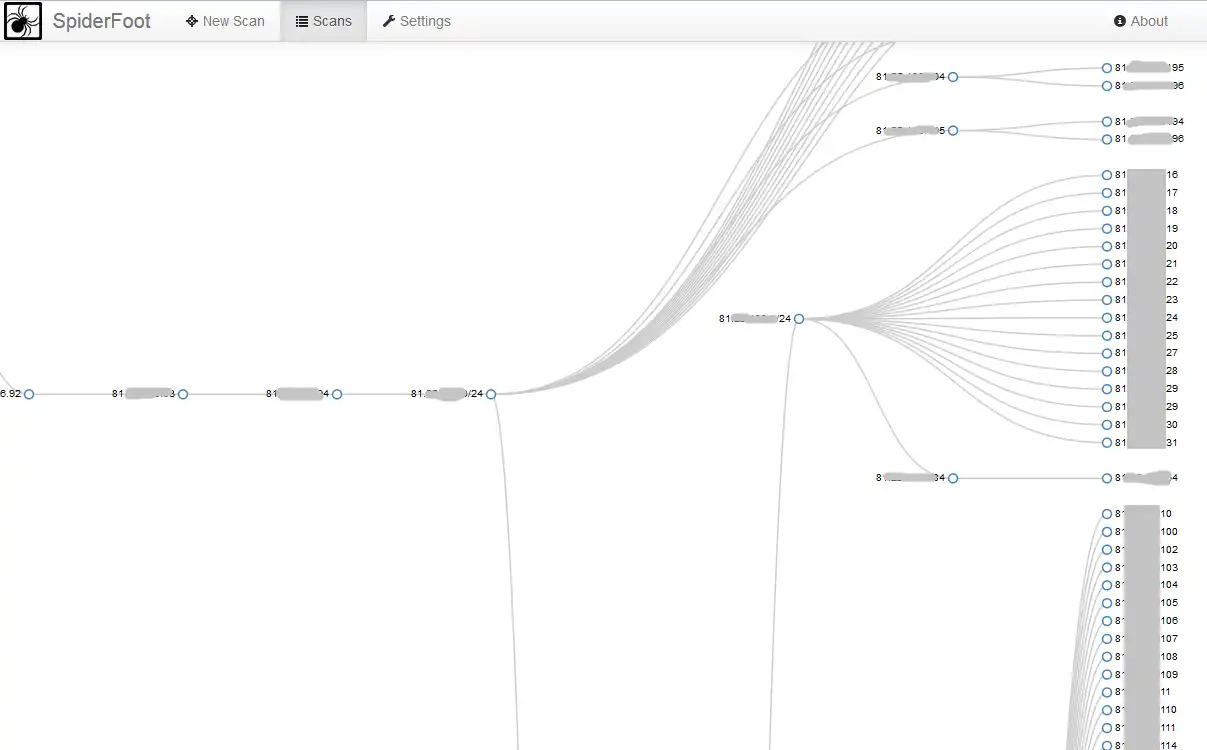Select the node circle ending in 95
The width and height of the screenshot is (1207, 750).
point(1107,68)
